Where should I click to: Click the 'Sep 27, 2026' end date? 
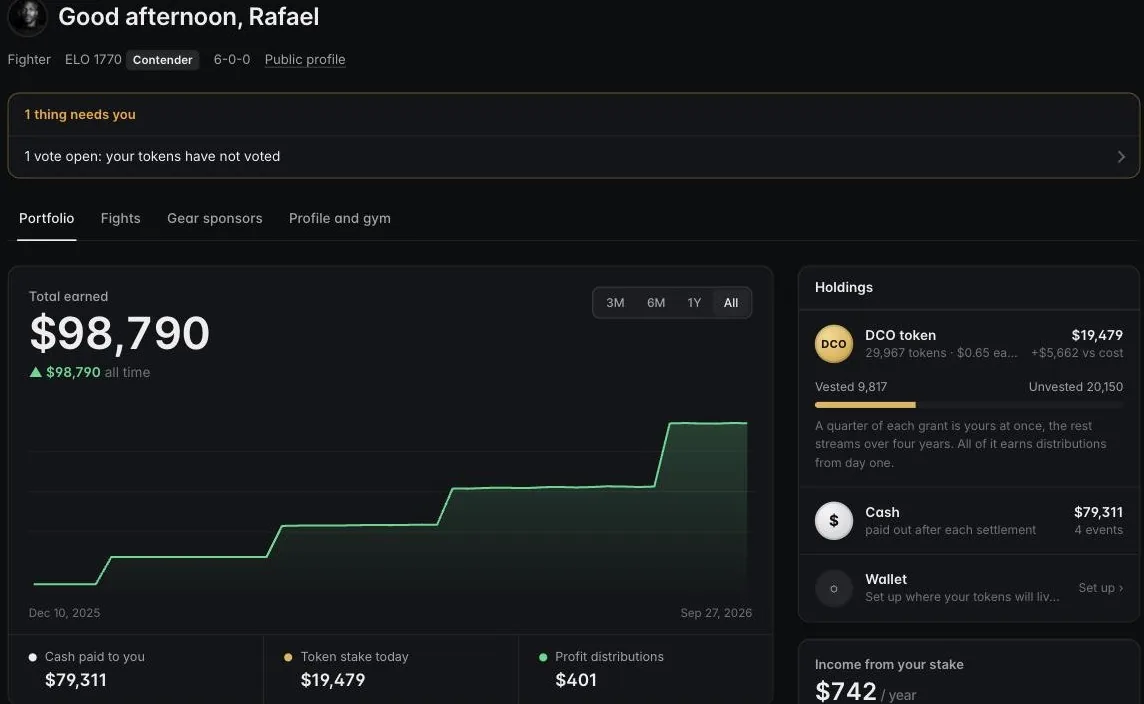[x=716, y=613]
